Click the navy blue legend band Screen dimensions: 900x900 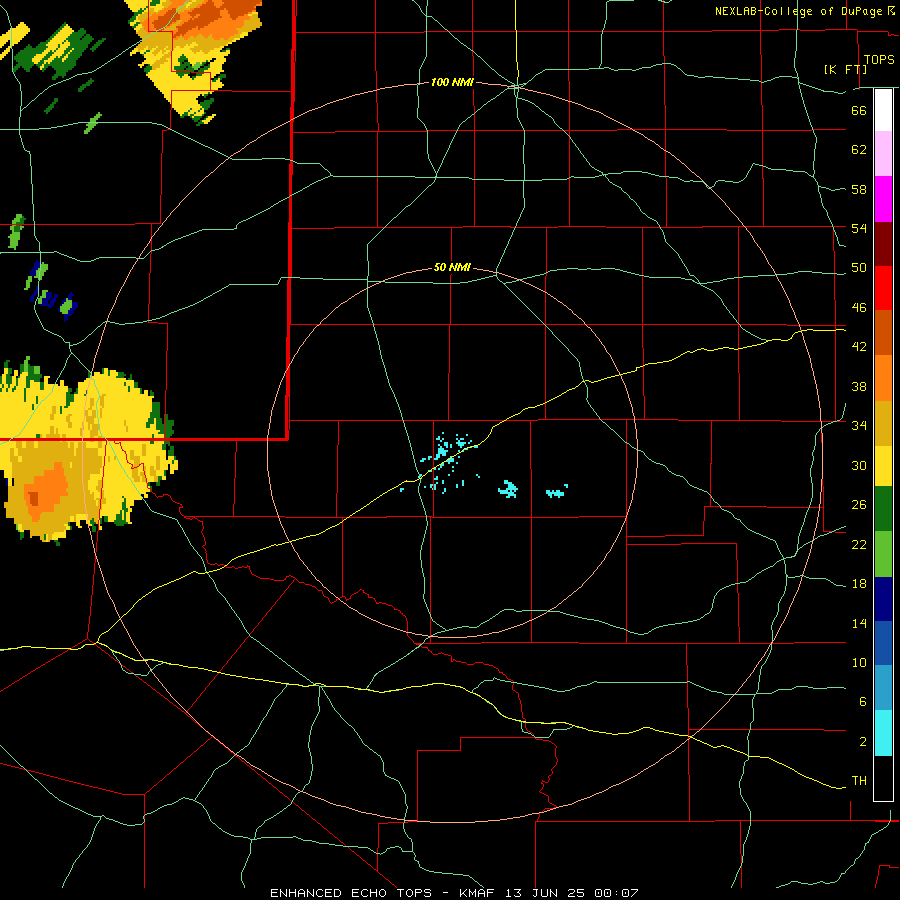883,599
